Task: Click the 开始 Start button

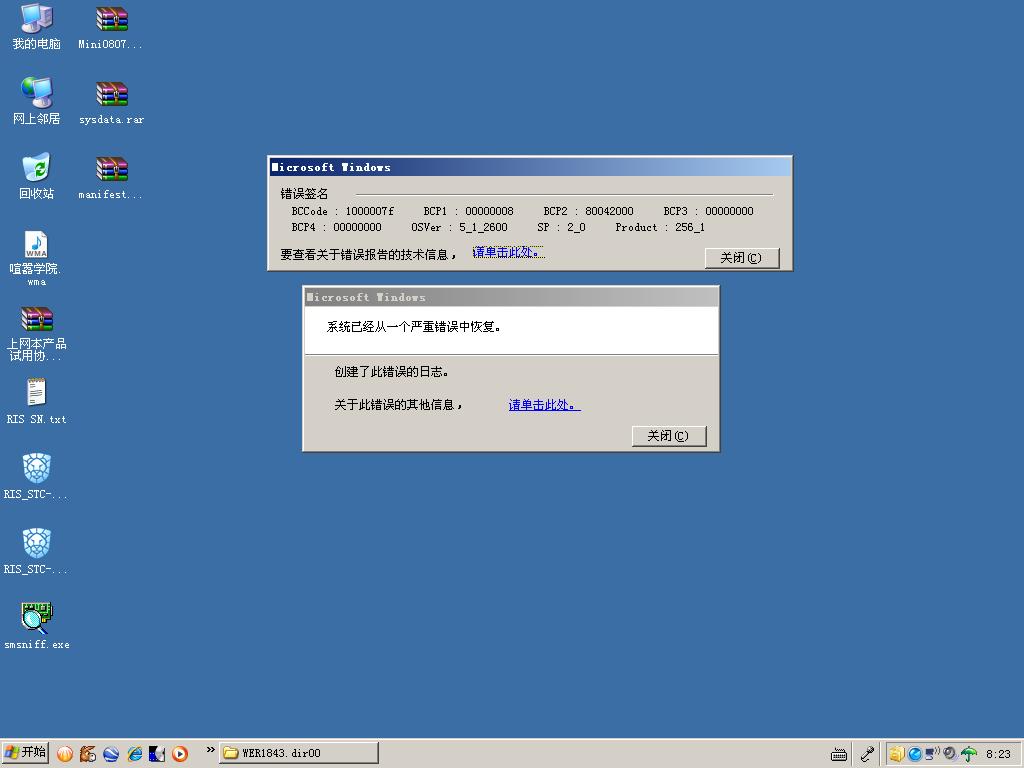Action: pyautogui.click(x=25, y=753)
